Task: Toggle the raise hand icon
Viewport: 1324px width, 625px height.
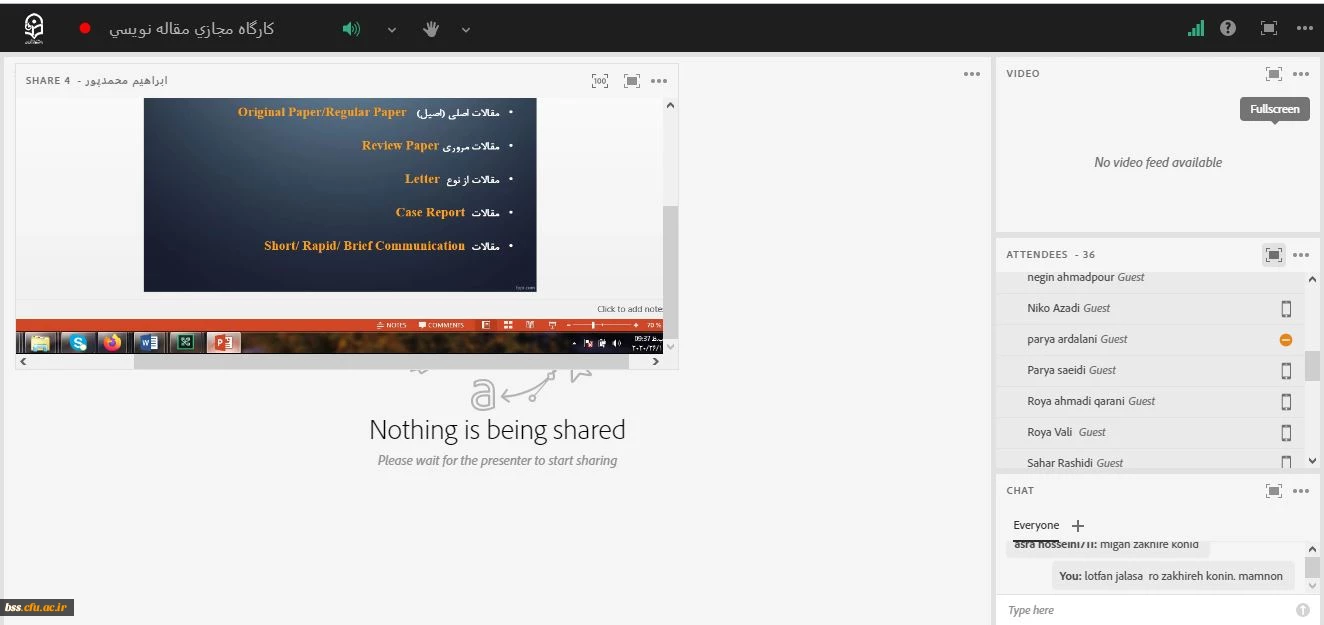Action: 431,29
